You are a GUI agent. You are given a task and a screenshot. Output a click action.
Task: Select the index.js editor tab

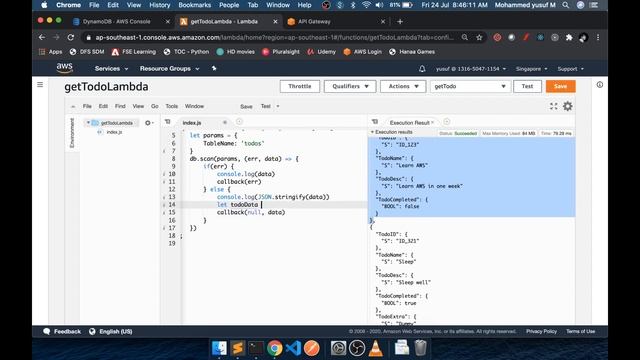point(192,122)
